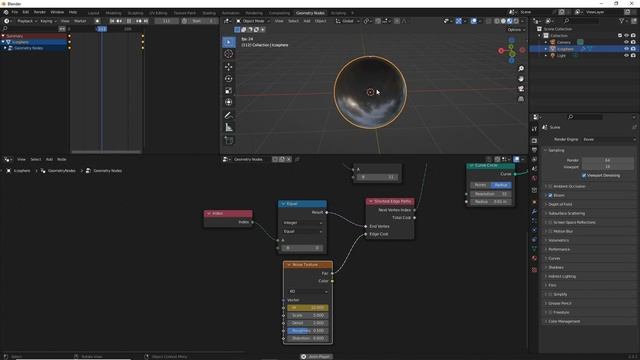This screenshot has height=360, width=640.
Task: Adjust Noise Texture Roughness slider
Action: pyautogui.click(x=308, y=331)
